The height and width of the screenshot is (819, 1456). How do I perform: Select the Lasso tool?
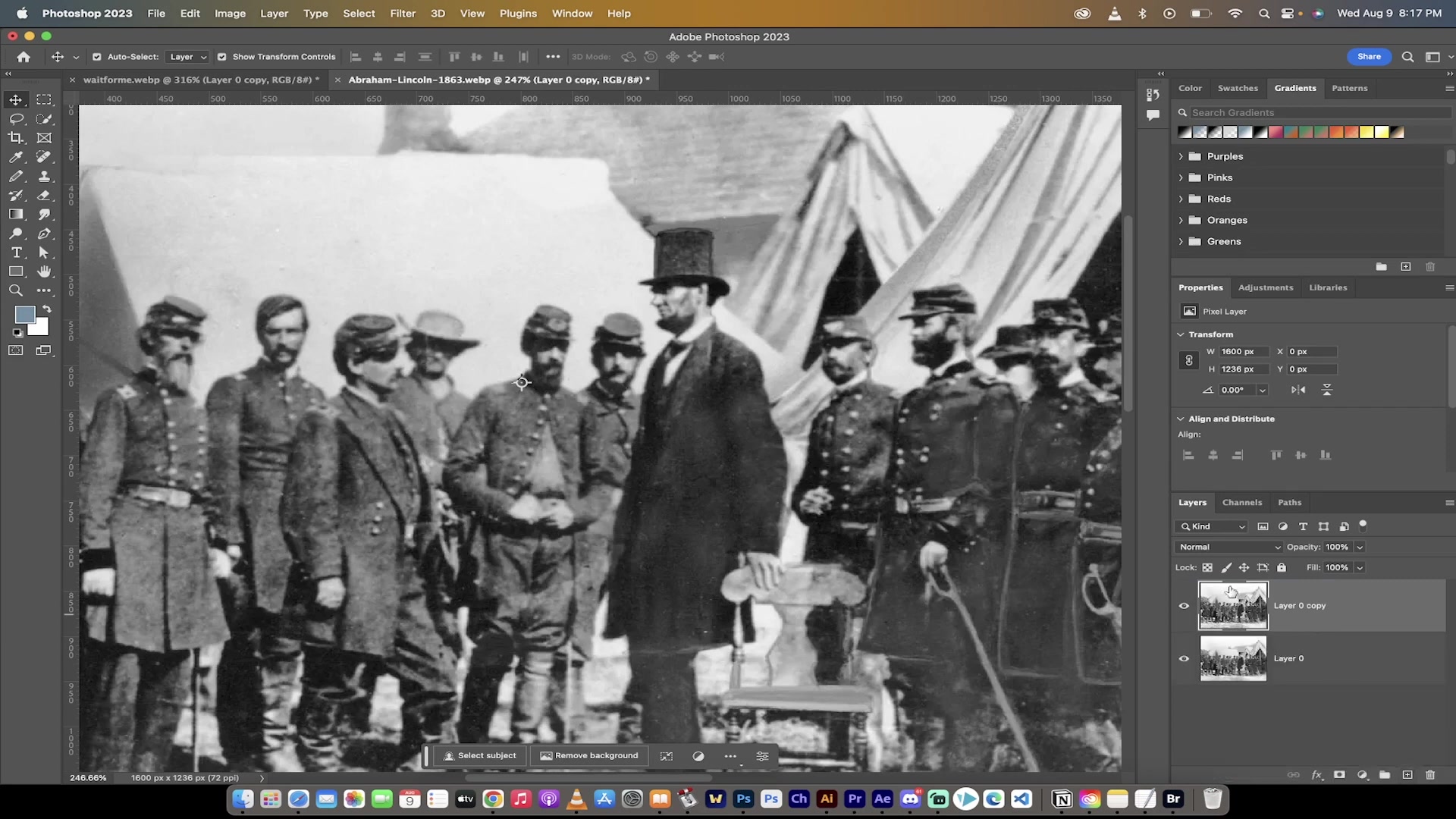pos(15,119)
